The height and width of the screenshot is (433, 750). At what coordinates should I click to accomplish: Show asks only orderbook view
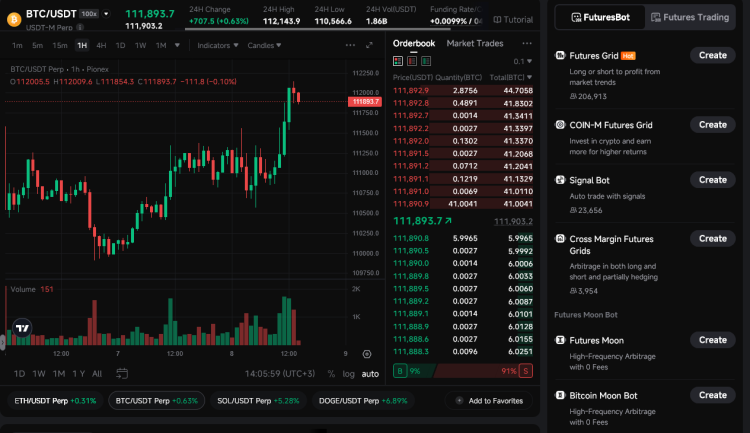pos(412,61)
